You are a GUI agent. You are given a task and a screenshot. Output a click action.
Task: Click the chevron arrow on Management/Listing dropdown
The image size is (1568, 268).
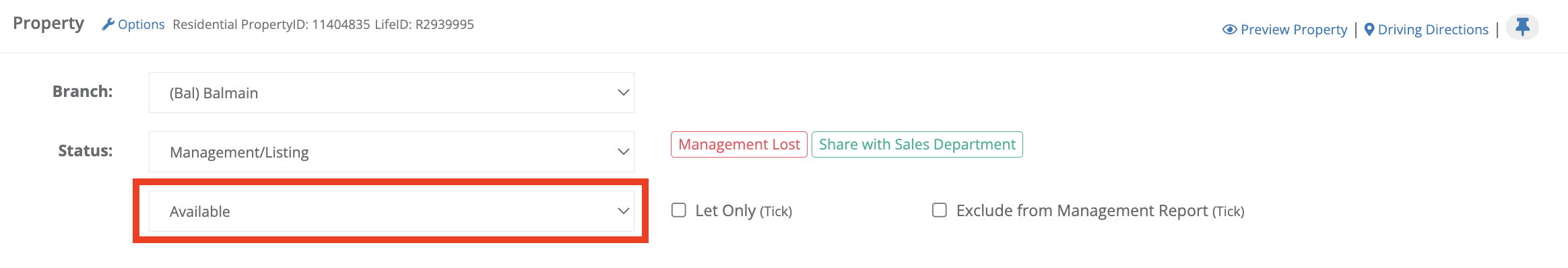click(624, 152)
